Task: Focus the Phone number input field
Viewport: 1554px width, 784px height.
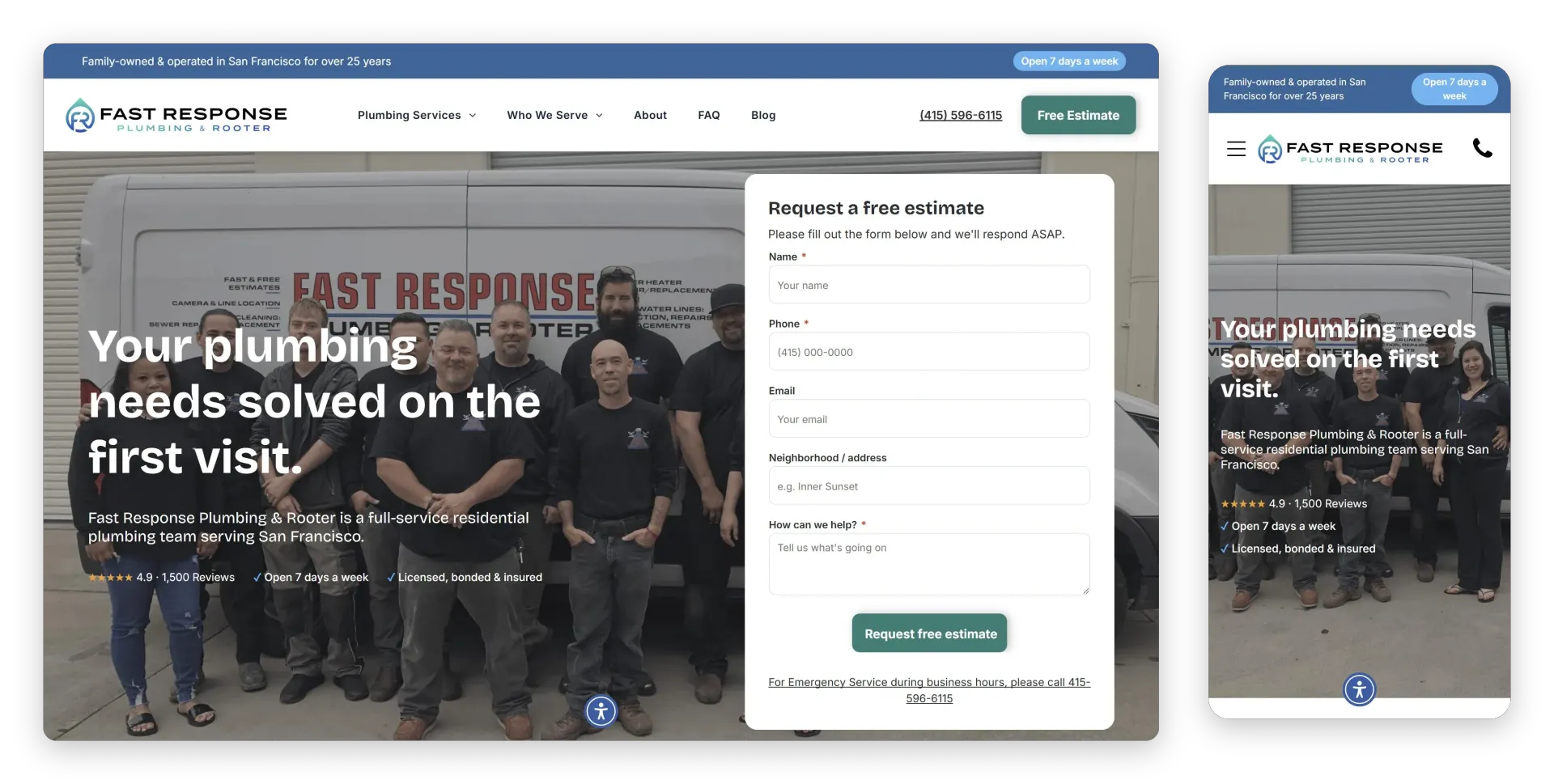Action: (929, 352)
